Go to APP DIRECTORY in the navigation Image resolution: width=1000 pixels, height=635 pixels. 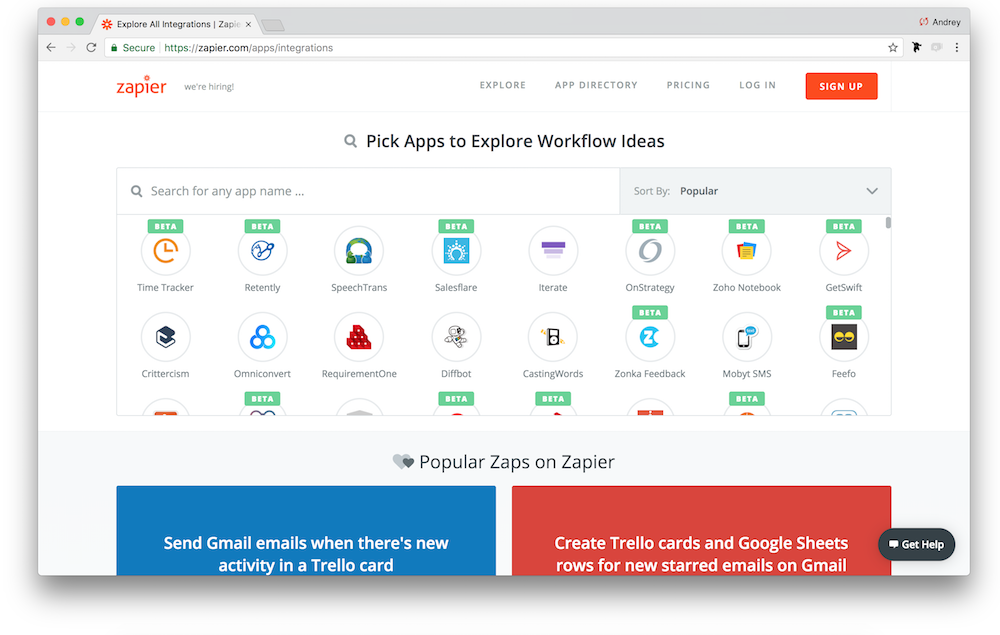click(596, 85)
